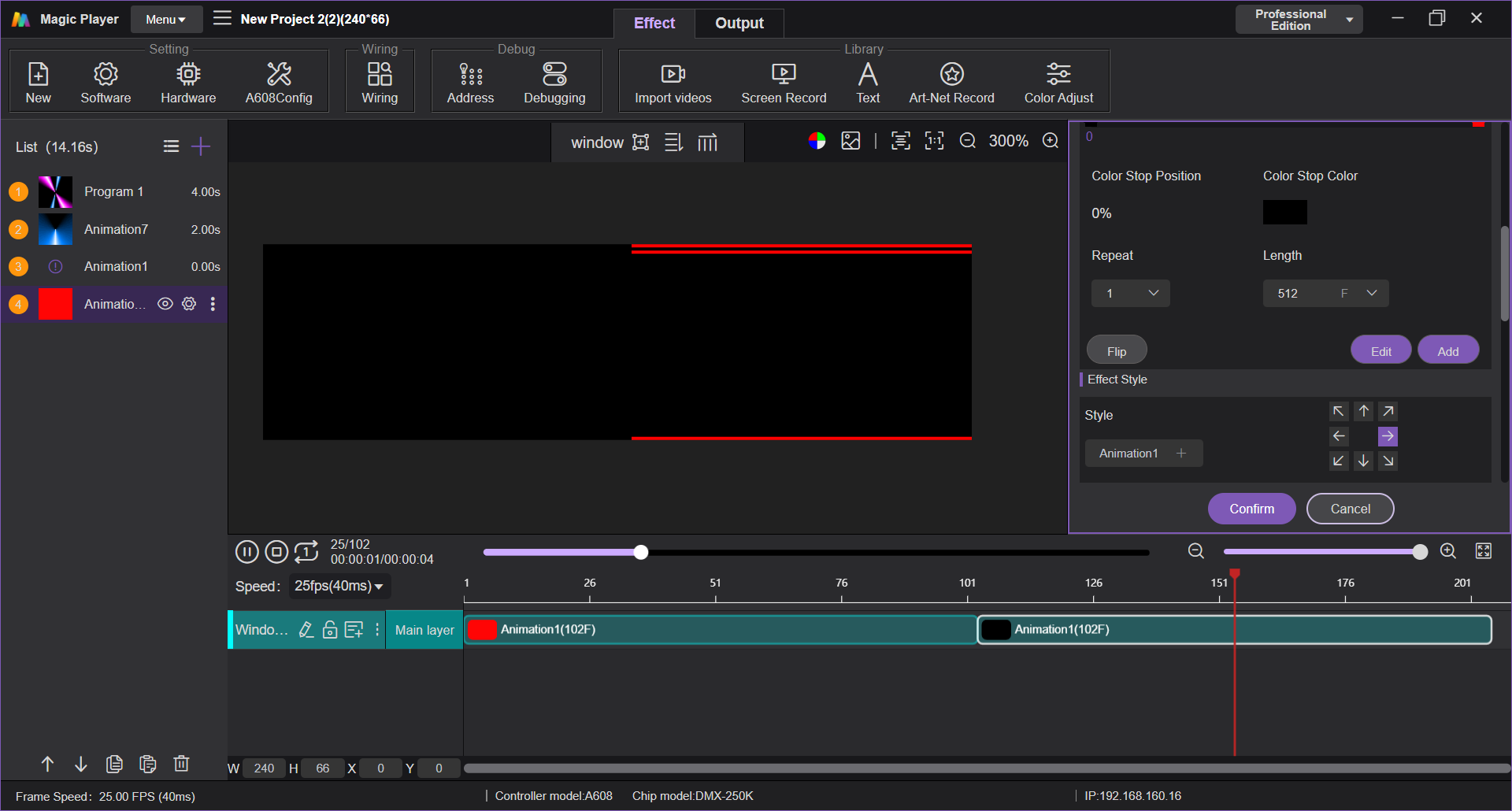This screenshot has width=1512, height=811.
Task: Select Program 1 in list
Action: 114,191
